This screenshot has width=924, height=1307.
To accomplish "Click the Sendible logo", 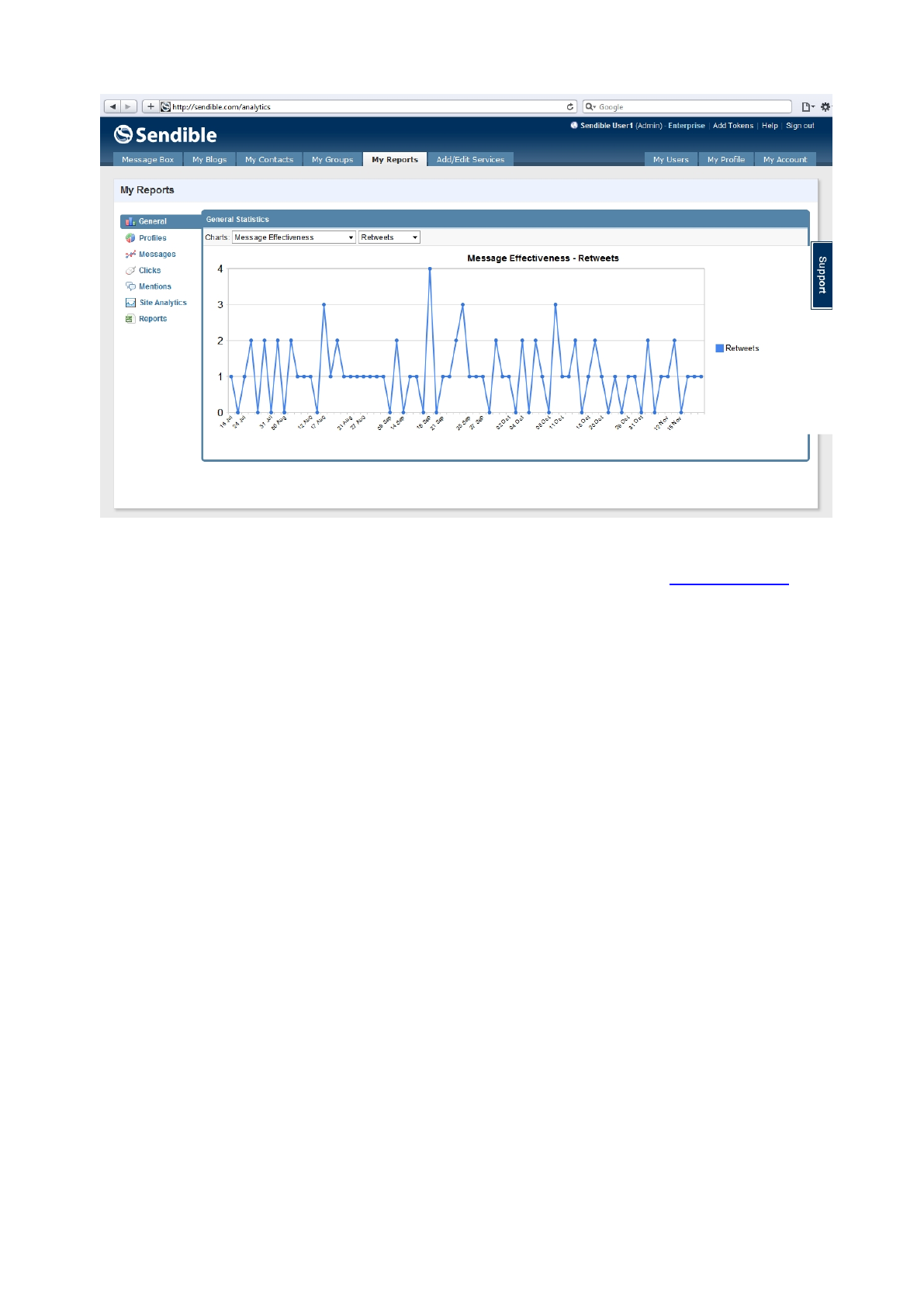I will [165, 134].
